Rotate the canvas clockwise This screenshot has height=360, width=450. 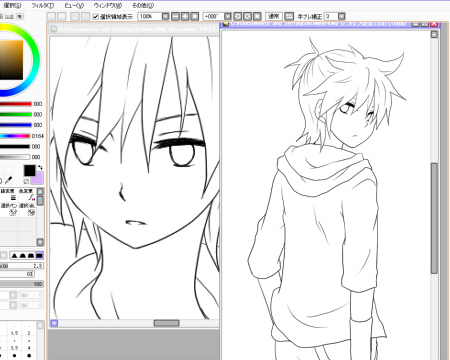click(x=247, y=16)
